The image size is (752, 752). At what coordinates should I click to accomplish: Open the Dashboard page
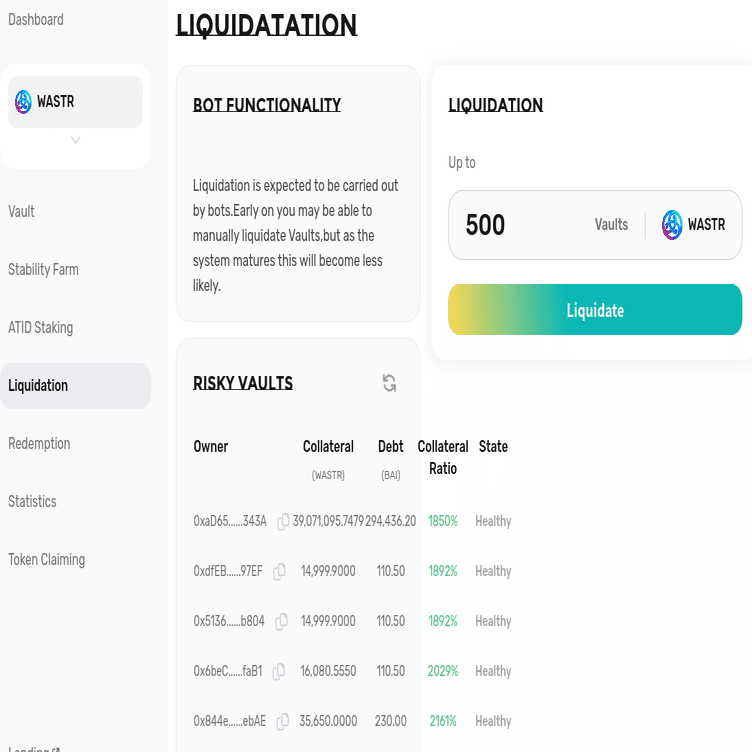pyautogui.click(x=36, y=20)
